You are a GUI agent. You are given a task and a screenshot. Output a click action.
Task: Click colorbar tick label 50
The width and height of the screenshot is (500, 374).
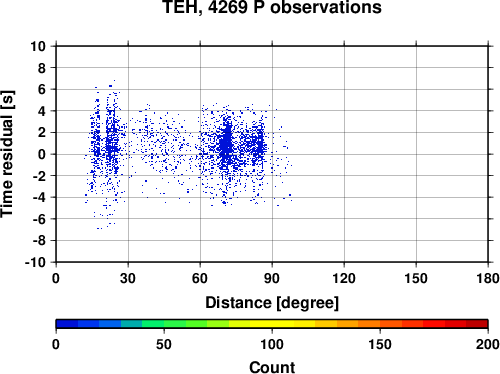164,344
